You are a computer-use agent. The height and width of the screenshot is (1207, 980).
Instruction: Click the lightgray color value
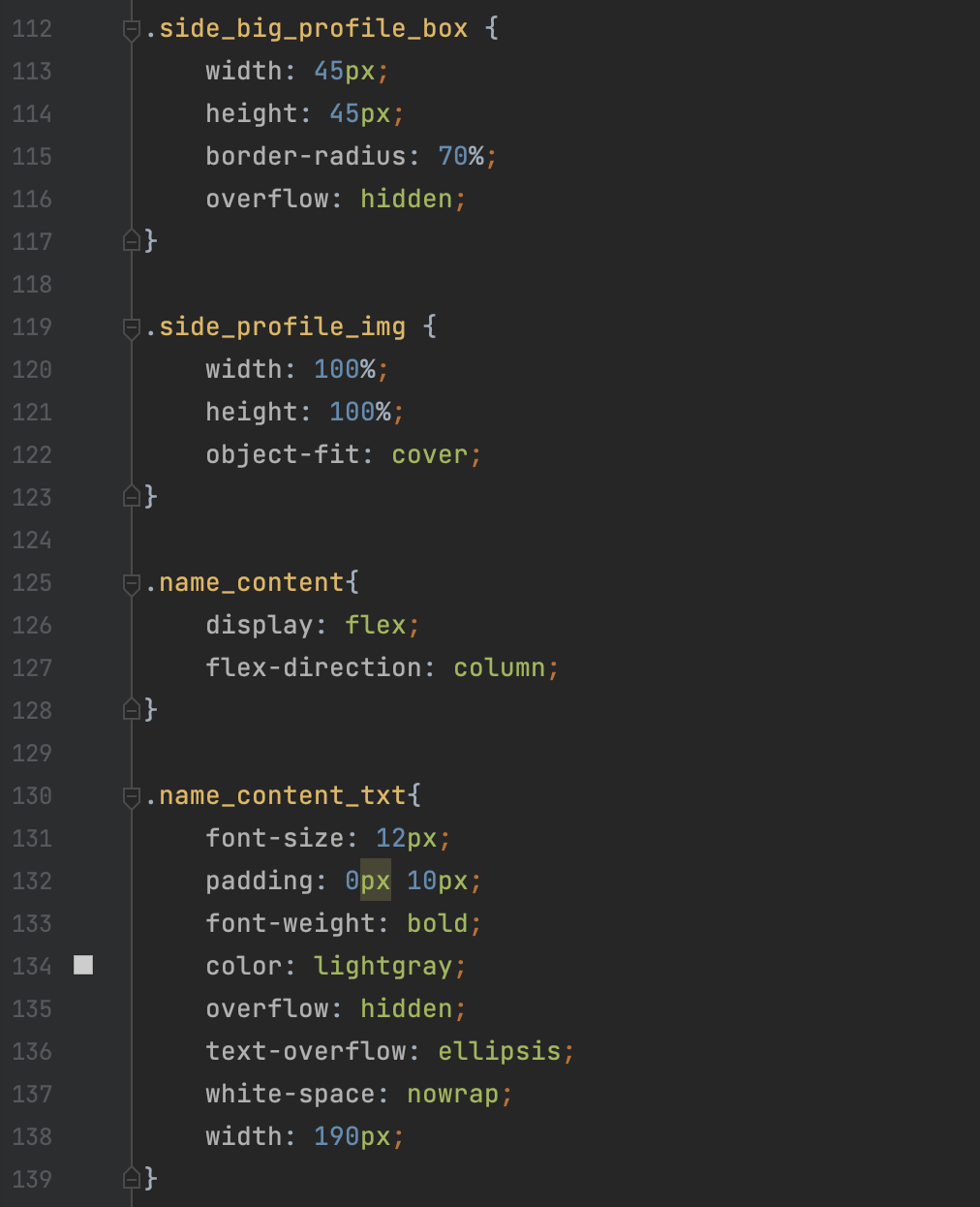(x=383, y=966)
